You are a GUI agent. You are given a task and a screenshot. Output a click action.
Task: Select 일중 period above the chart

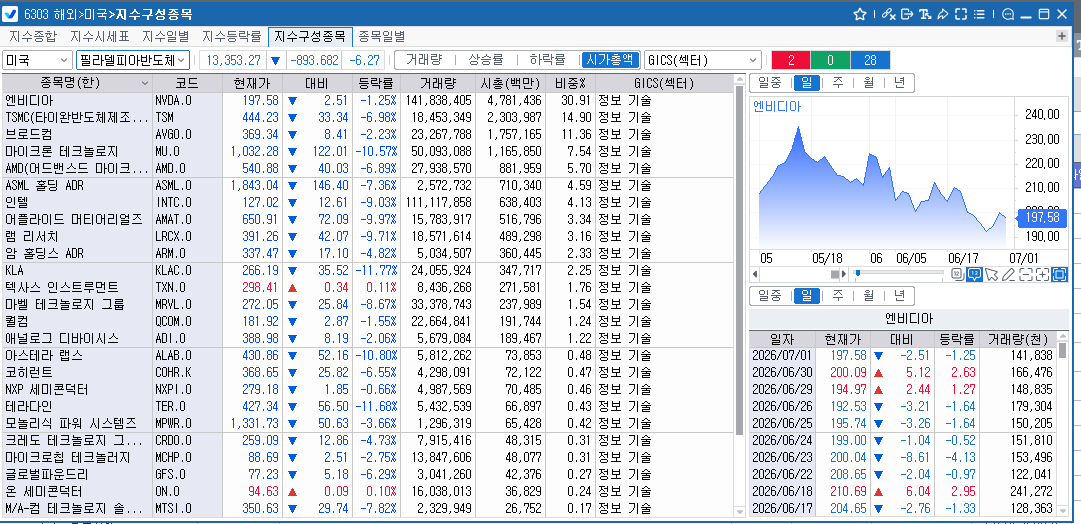769,83
